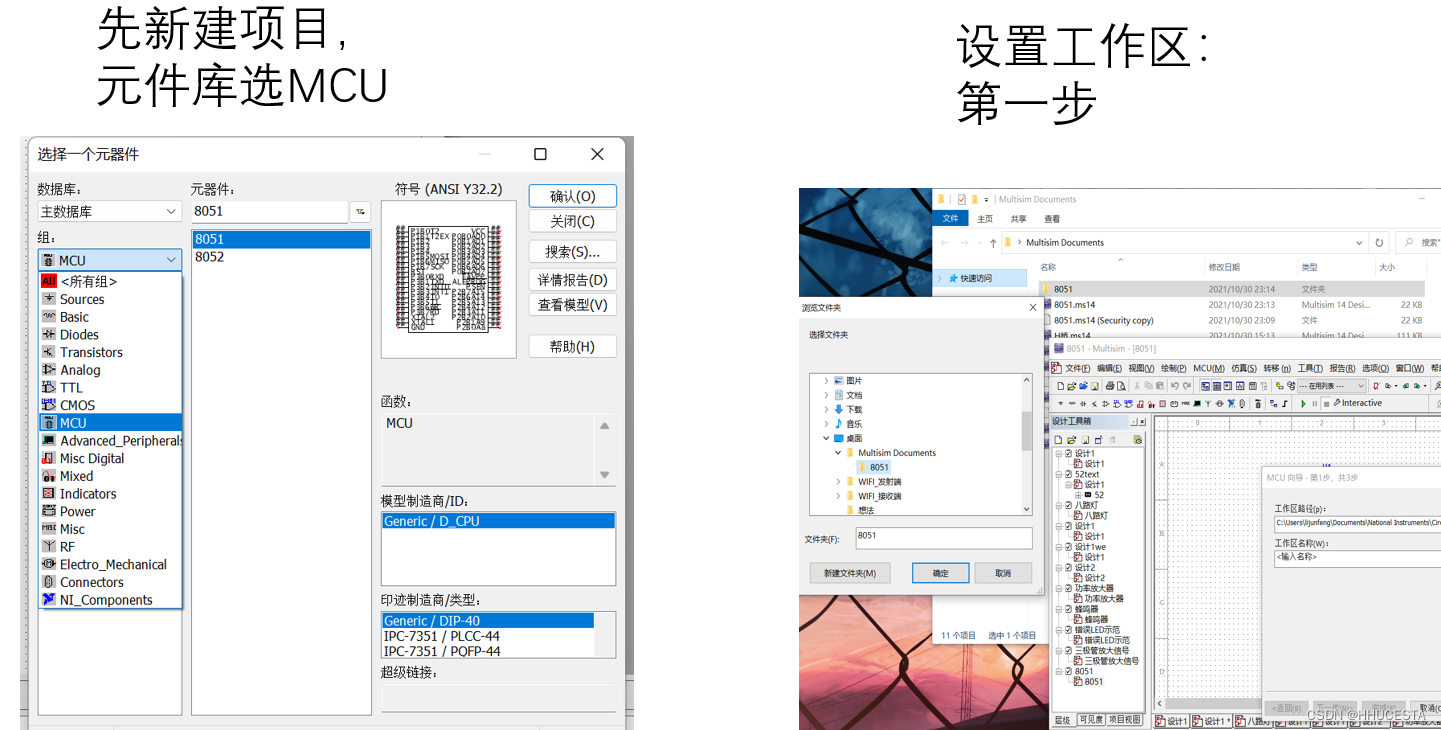Viewport: 1441px width, 730px height.
Task: Select the Electro_Mechanical group
Action: [110, 564]
